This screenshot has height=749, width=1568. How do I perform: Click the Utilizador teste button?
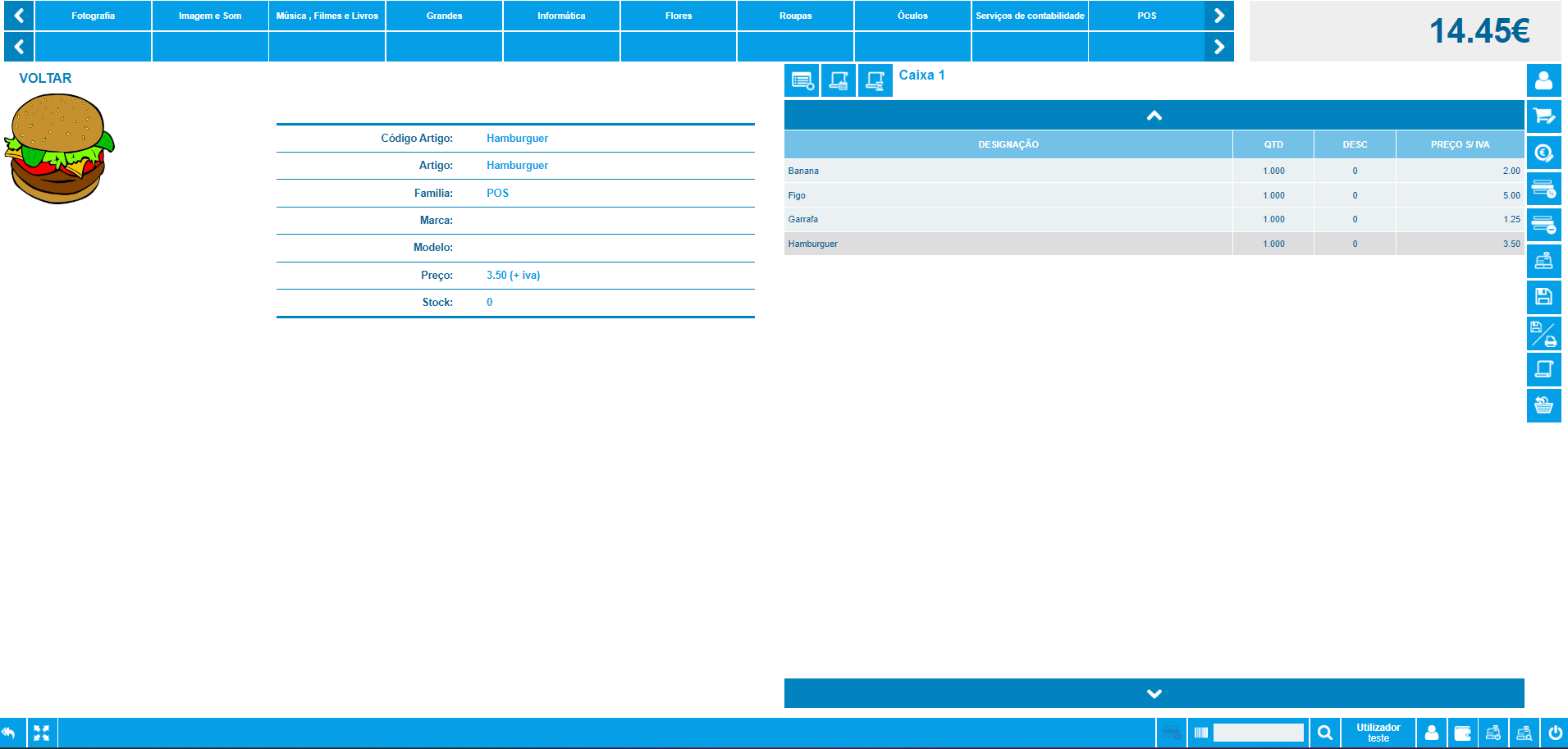[x=1378, y=733]
